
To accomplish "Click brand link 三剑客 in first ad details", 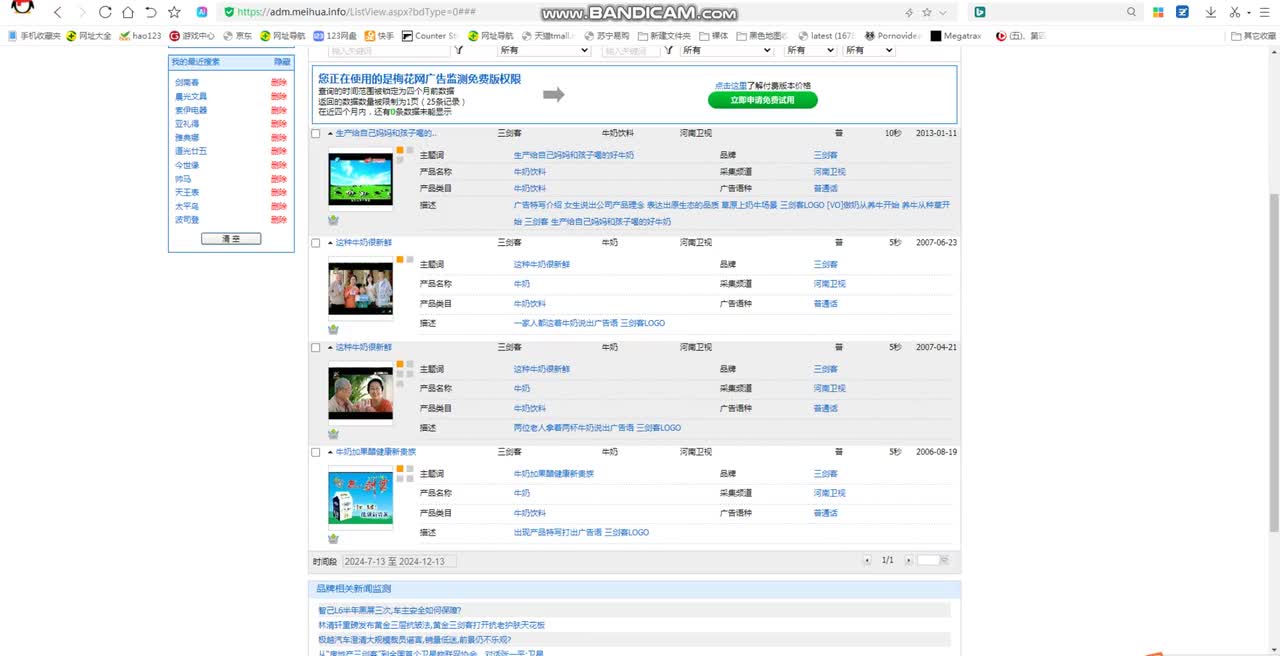I will coord(825,155).
